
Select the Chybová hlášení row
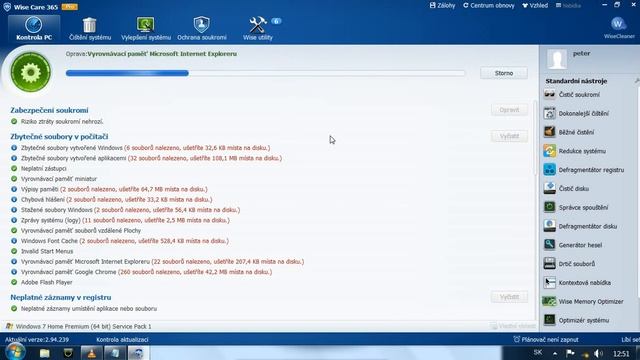tap(112, 199)
